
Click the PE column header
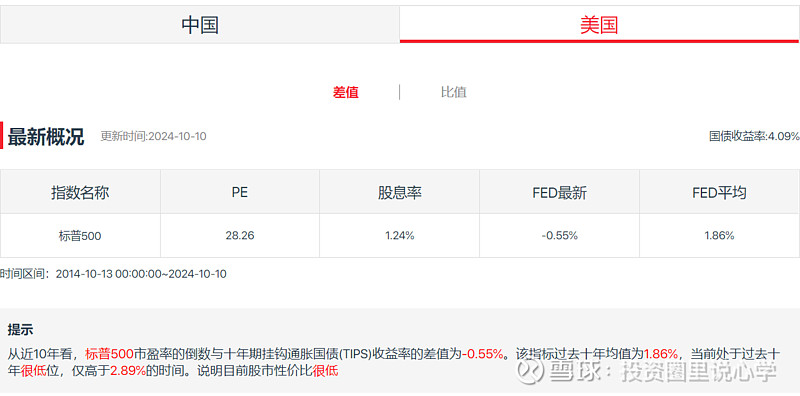240,192
